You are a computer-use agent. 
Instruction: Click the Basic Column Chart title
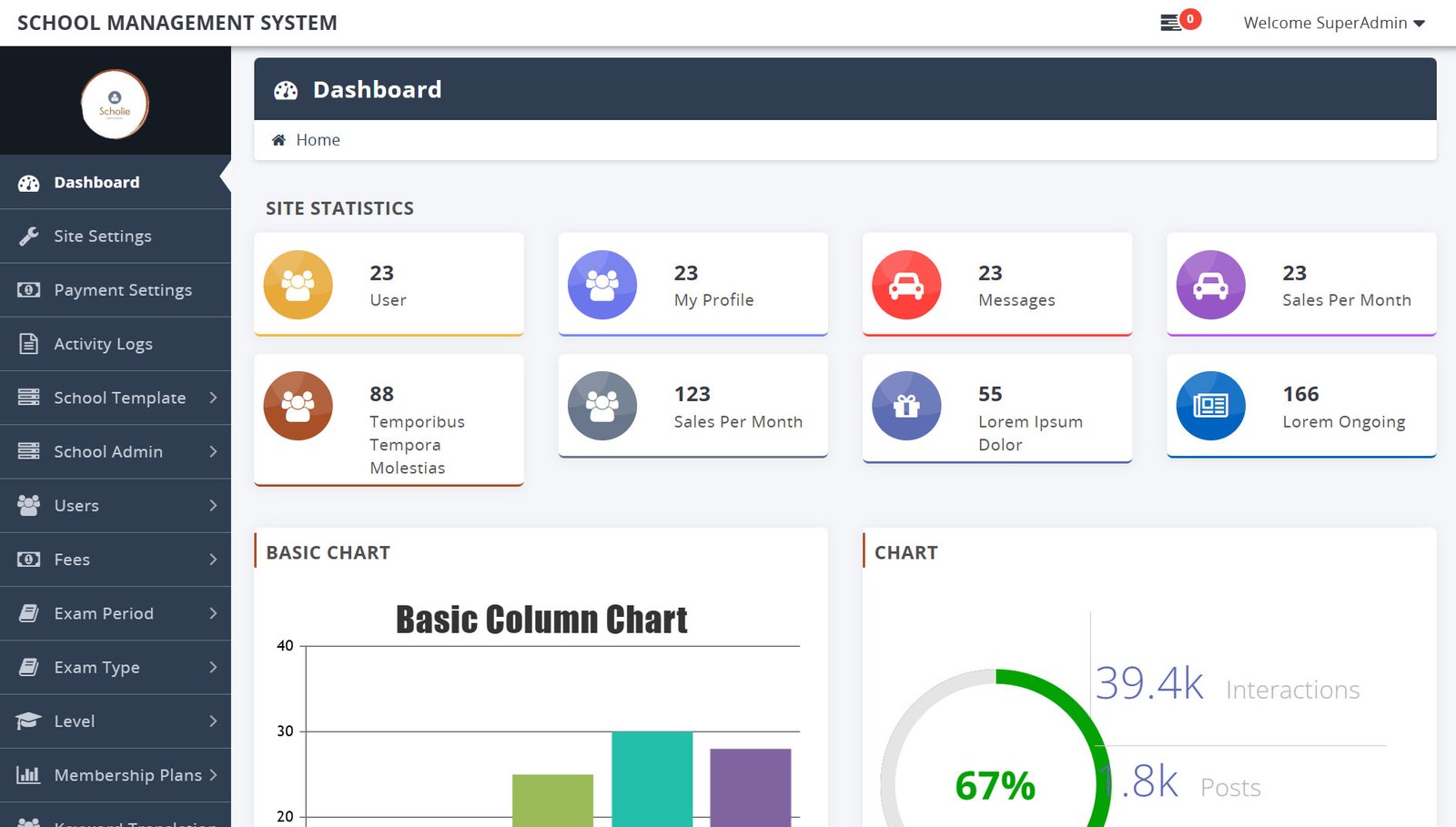point(541,620)
